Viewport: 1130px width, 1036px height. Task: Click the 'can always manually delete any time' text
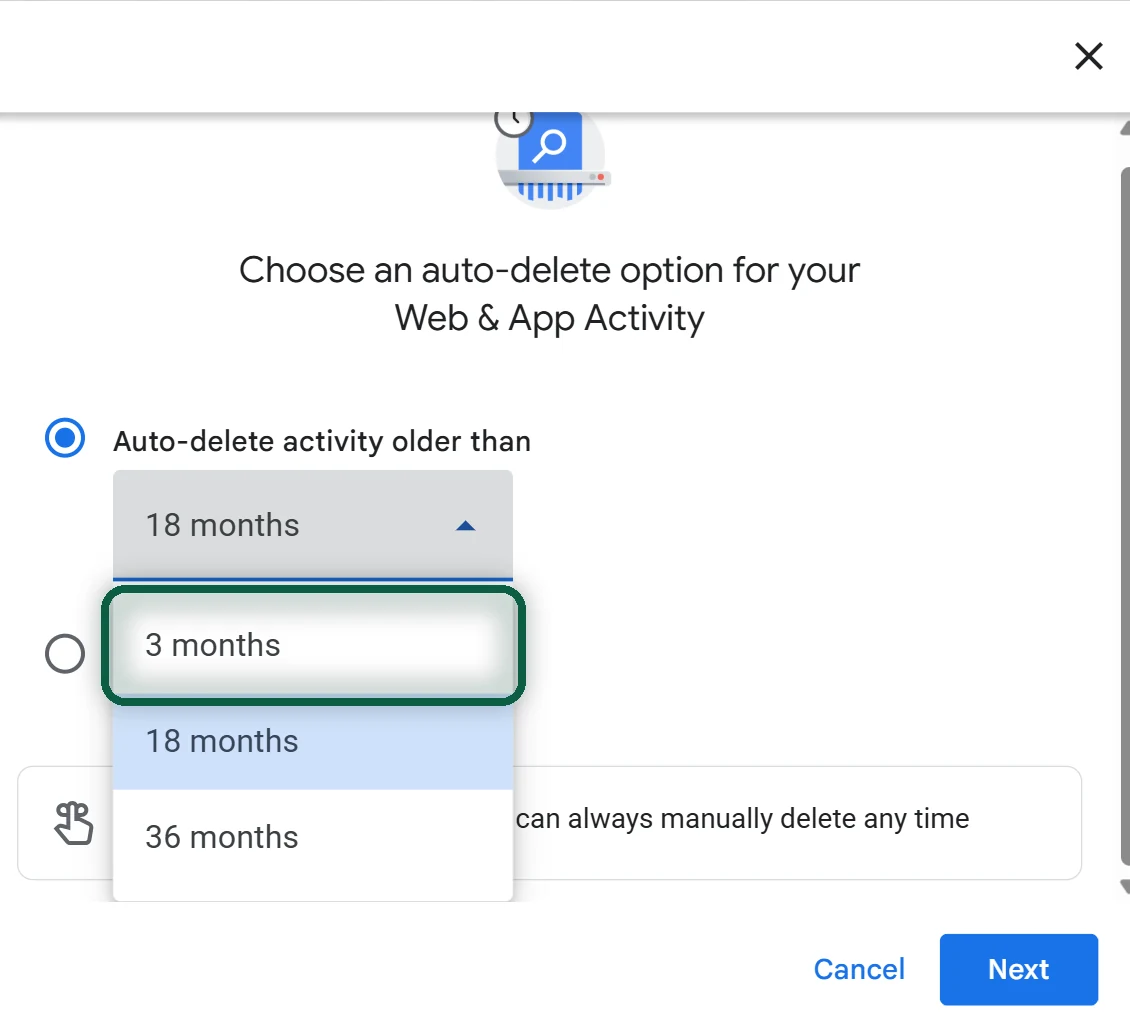pyautogui.click(x=742, y=818)
